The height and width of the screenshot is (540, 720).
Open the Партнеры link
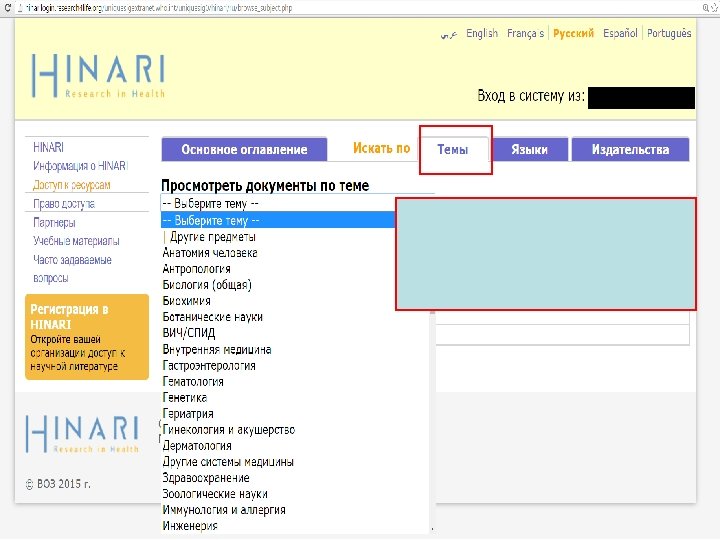[54, 223]
